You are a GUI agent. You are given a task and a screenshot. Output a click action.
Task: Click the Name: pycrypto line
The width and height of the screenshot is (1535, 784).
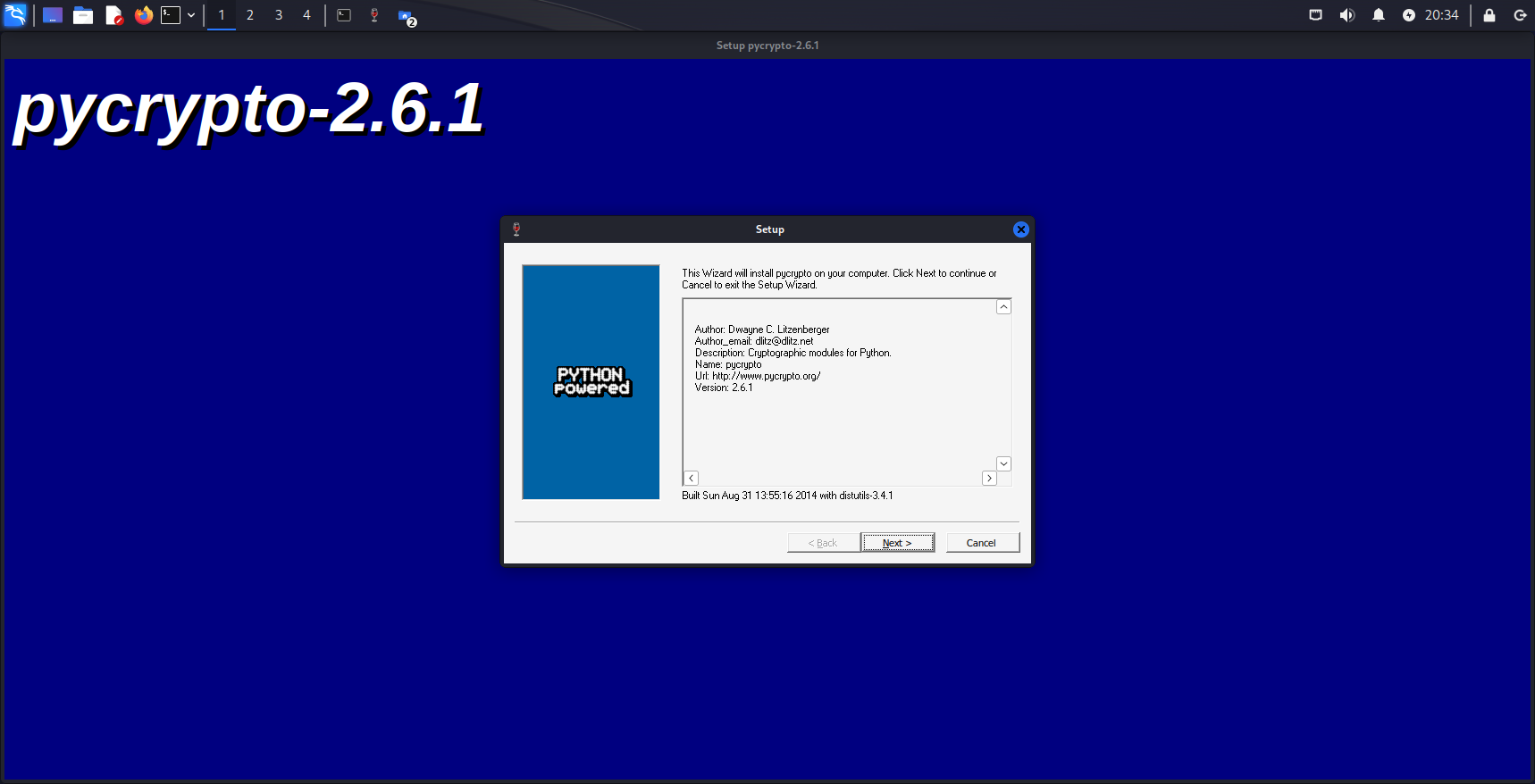pos(728,364)
